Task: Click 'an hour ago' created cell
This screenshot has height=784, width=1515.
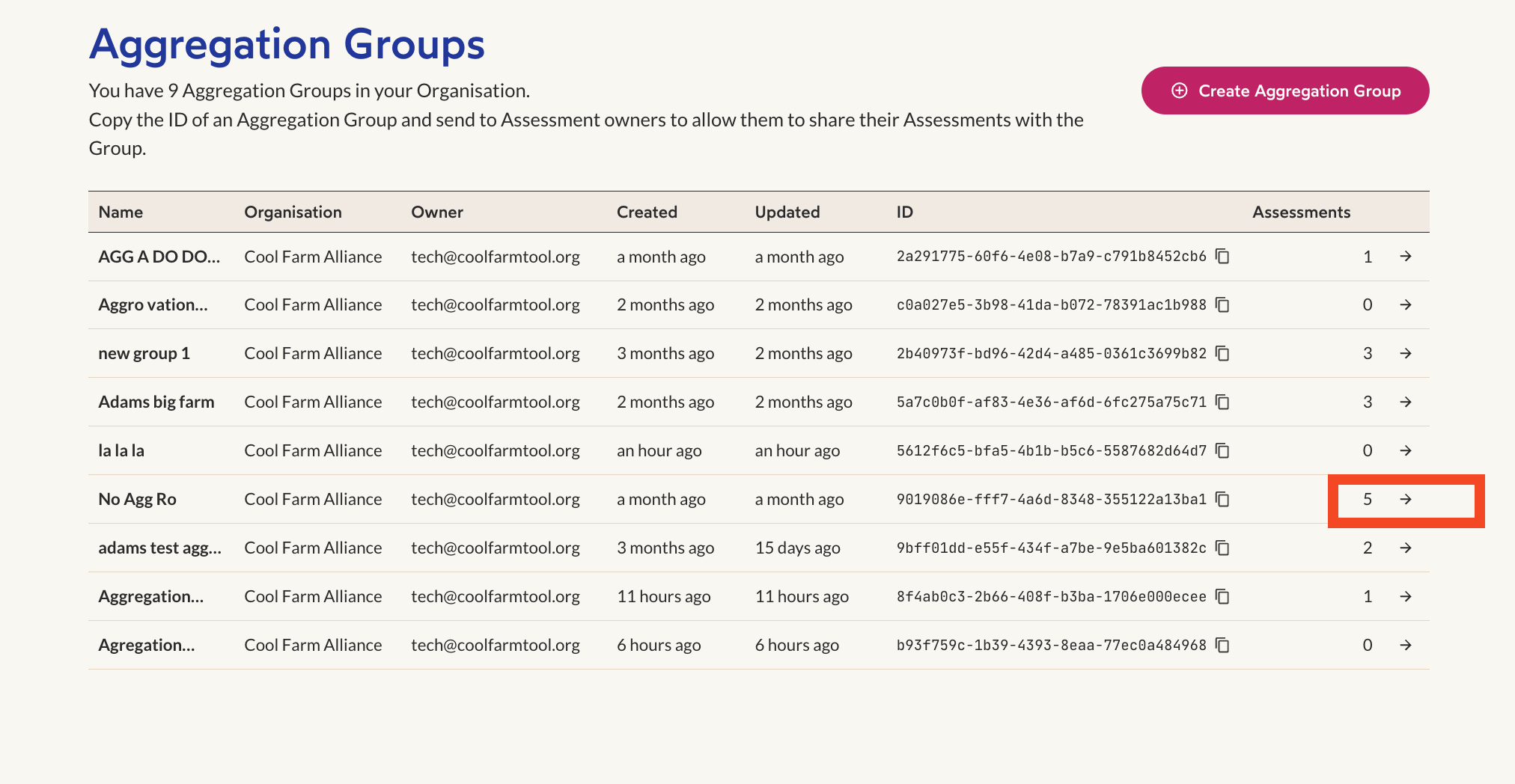Action: pyautogui.click(x=659, y=450)
